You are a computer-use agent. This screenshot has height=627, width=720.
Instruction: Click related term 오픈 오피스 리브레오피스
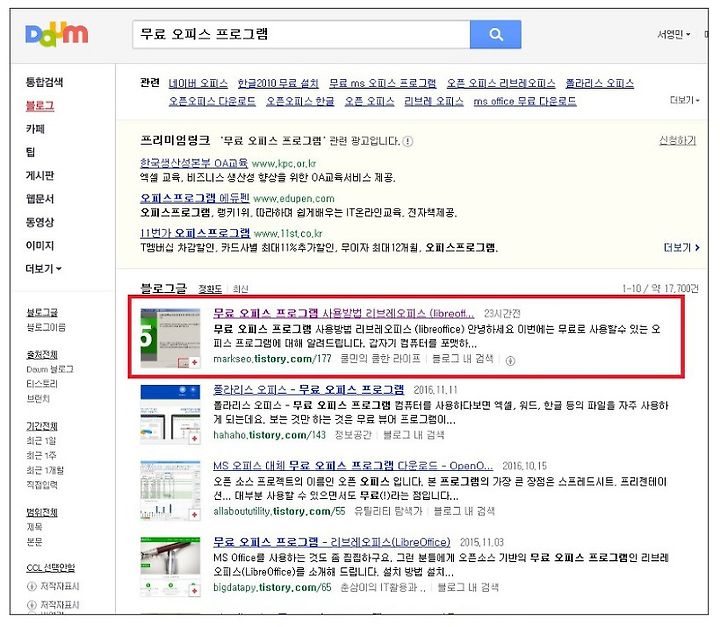pos(501,84)
